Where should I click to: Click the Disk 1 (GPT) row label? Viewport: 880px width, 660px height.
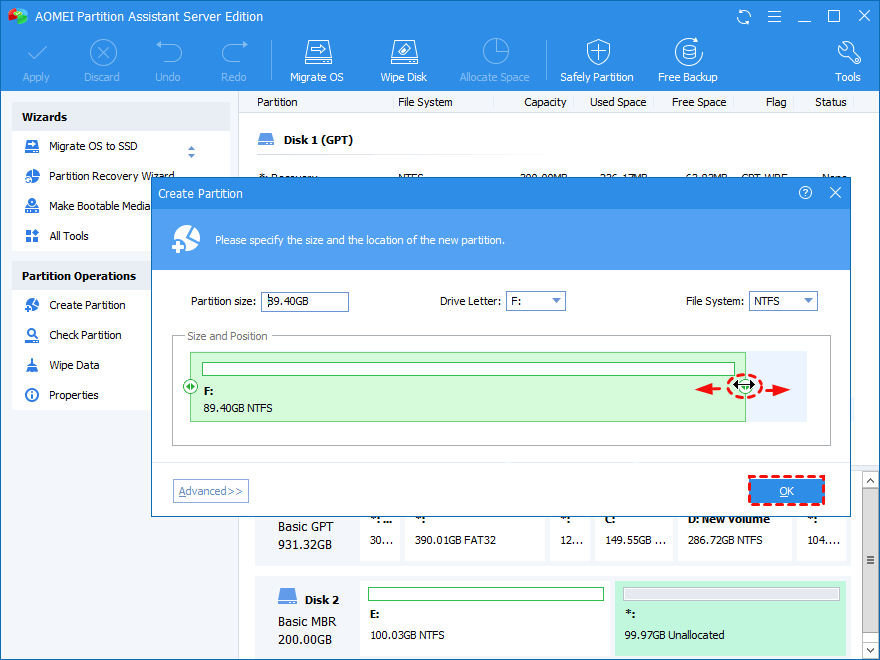coord(318,140)
